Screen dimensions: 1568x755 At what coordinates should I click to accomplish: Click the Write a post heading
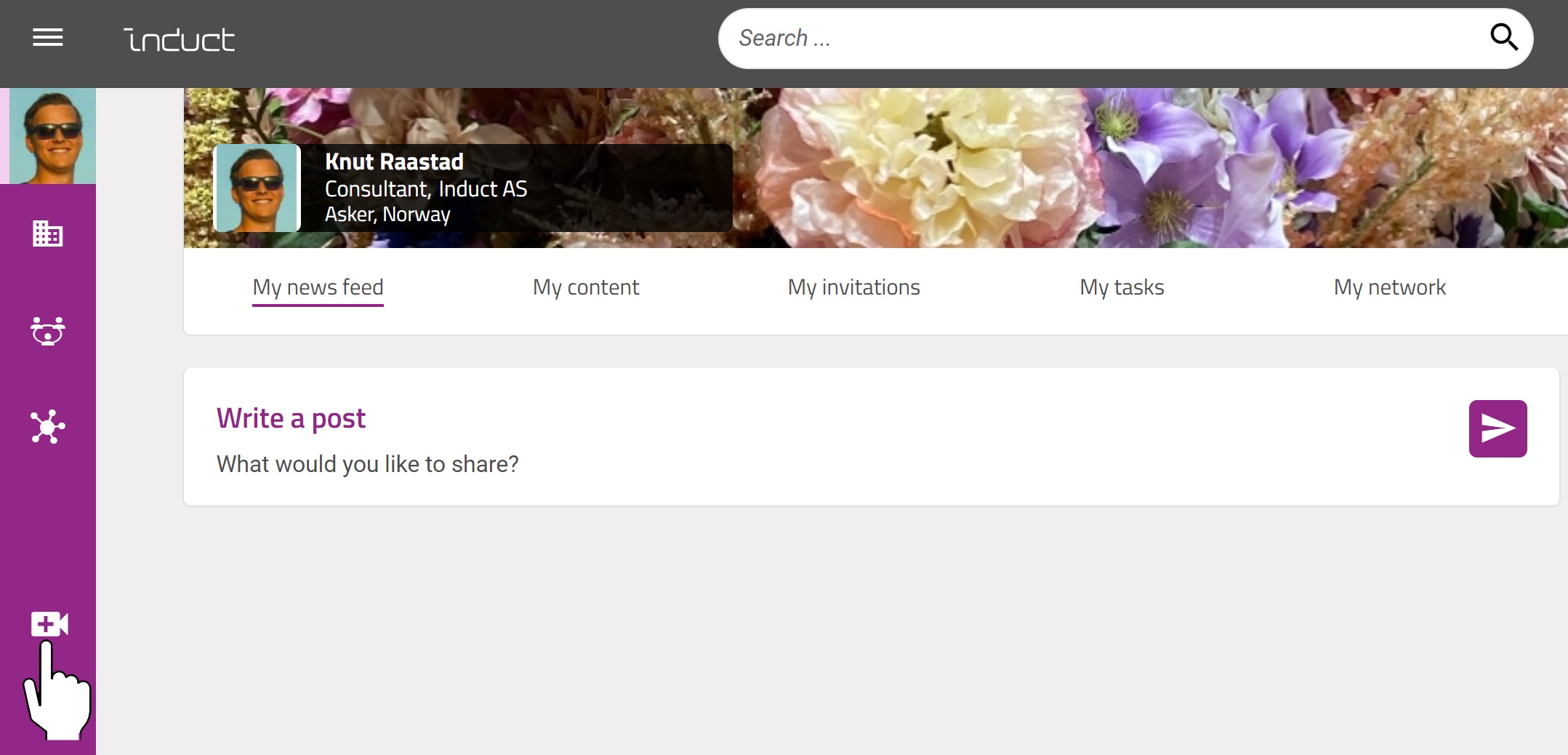[291, 418]
